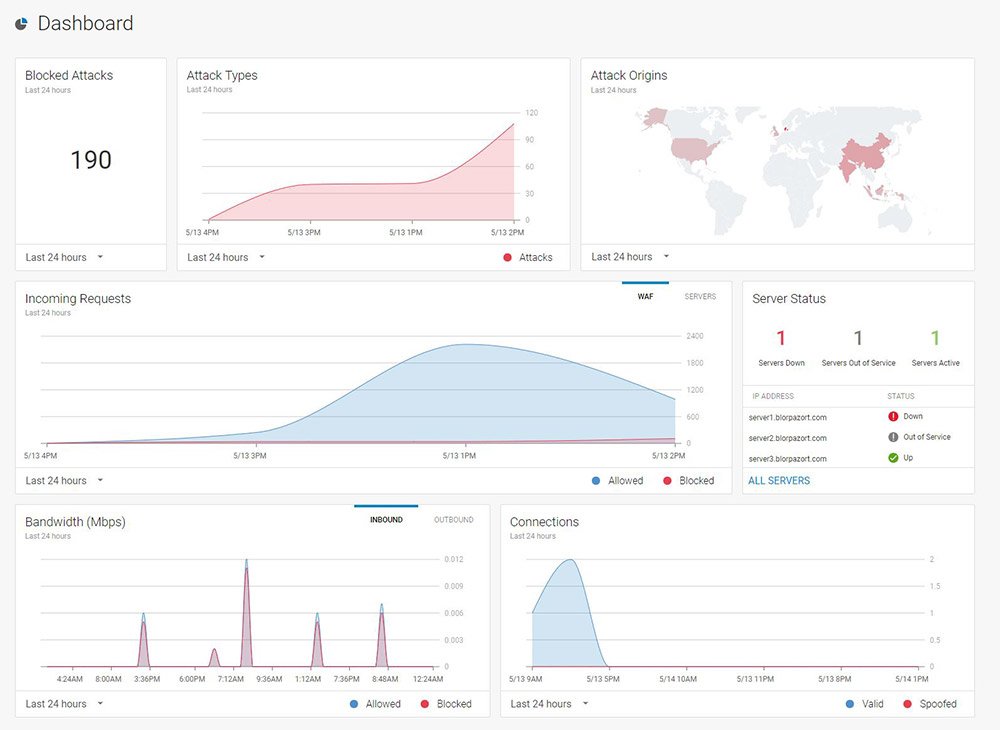This screenshot has width=1000, height=730.
Task: Click the Dashboard pie chart icon
Action: click(21, 24)
